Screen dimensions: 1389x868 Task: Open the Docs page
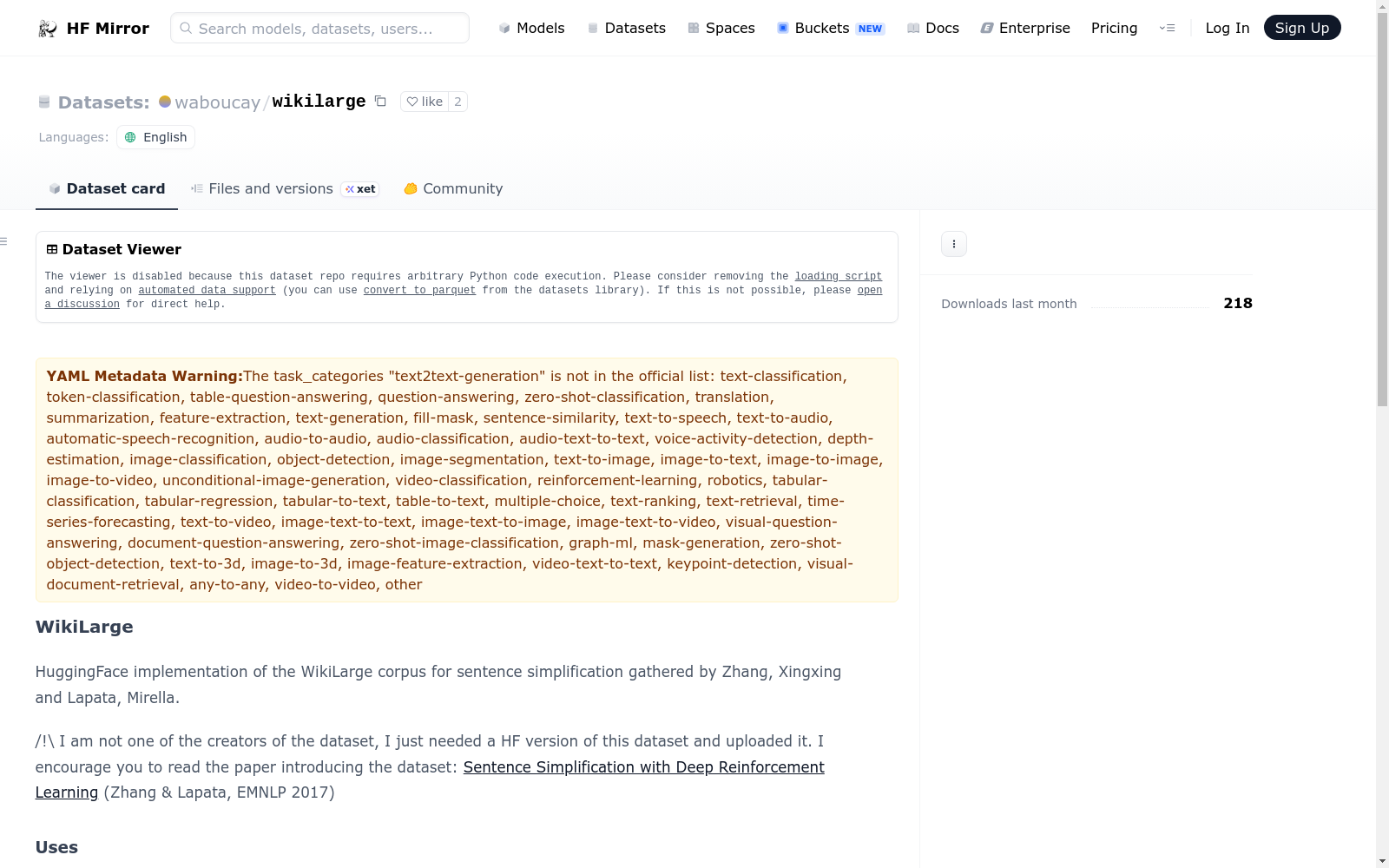933,29
